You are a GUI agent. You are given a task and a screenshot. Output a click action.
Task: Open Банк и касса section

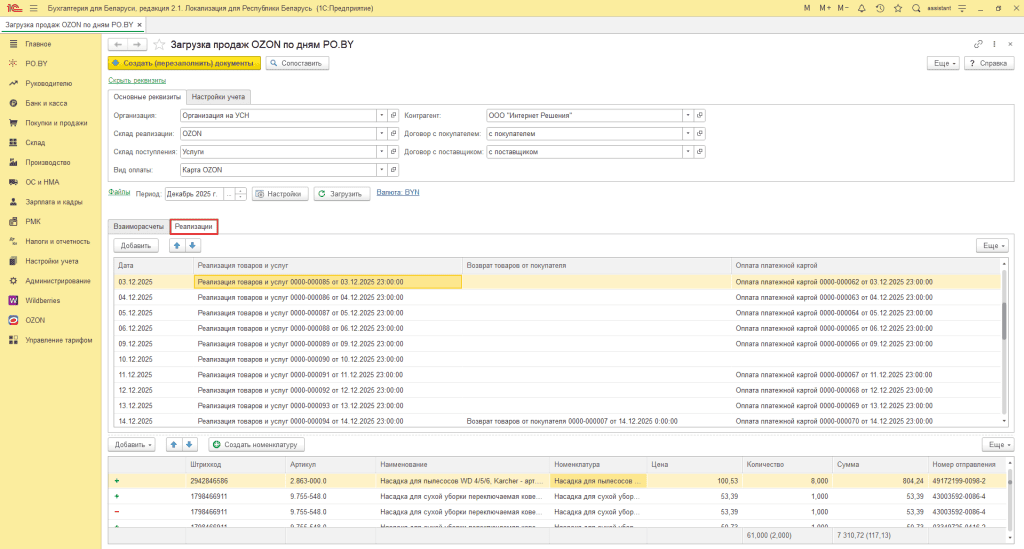pyautogui.click(x=46, y=103)
